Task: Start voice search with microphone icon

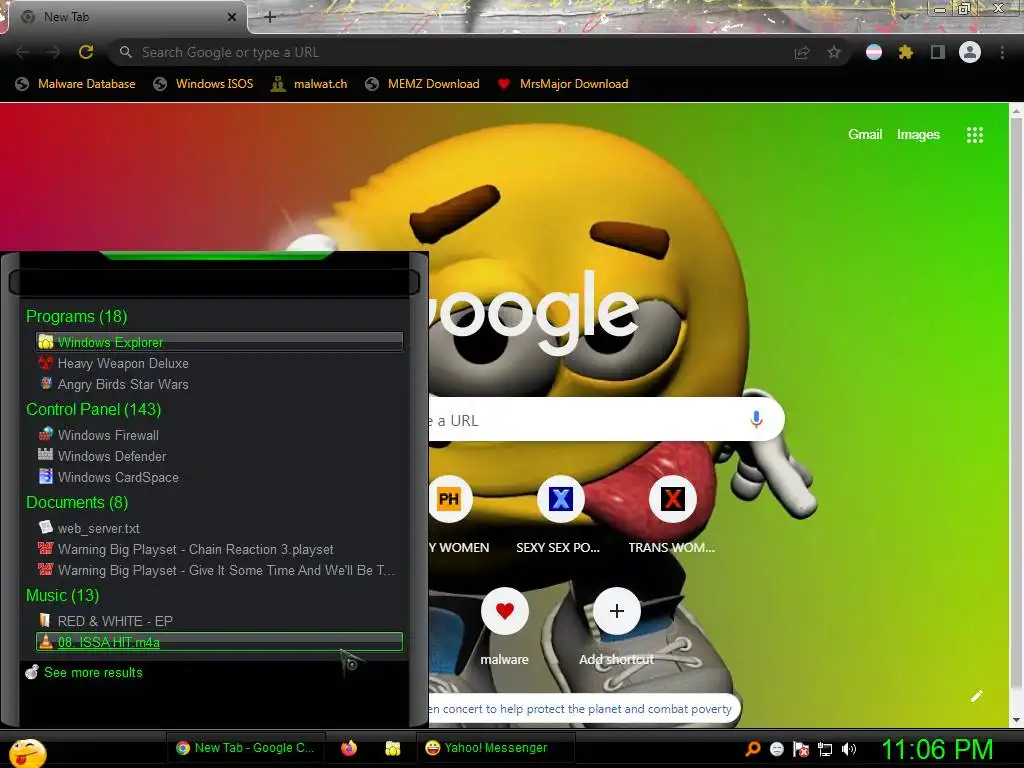Action: [x=756, y=419]
